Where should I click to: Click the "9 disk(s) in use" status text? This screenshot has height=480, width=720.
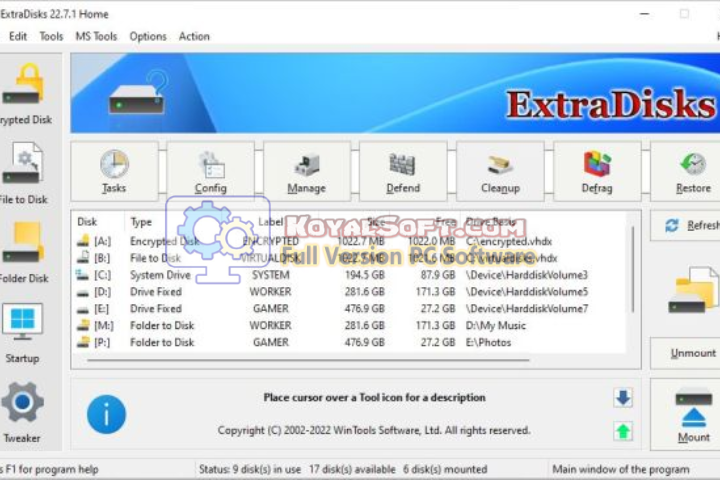[267, 469]
